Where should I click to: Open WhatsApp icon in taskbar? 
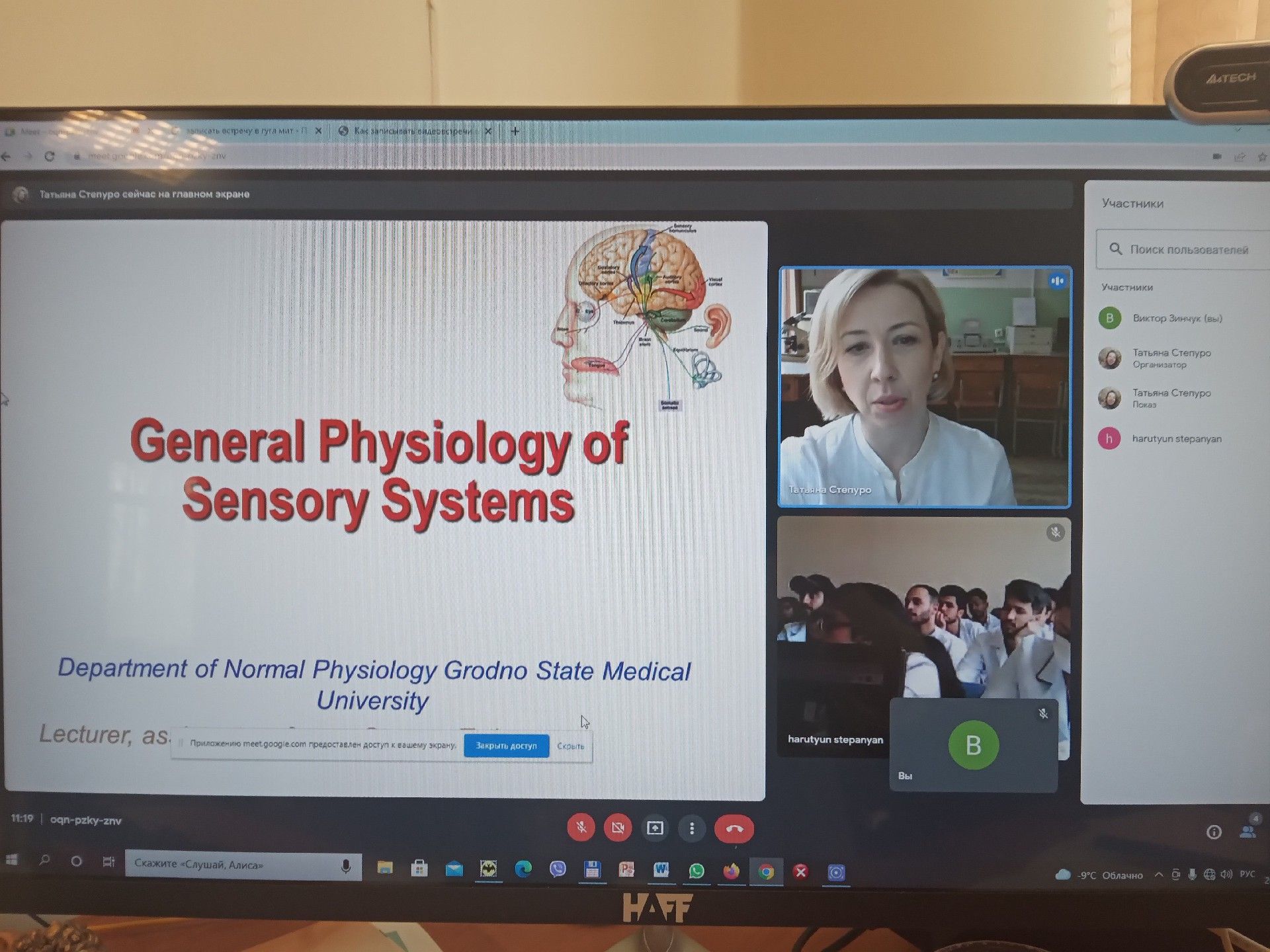697,871
